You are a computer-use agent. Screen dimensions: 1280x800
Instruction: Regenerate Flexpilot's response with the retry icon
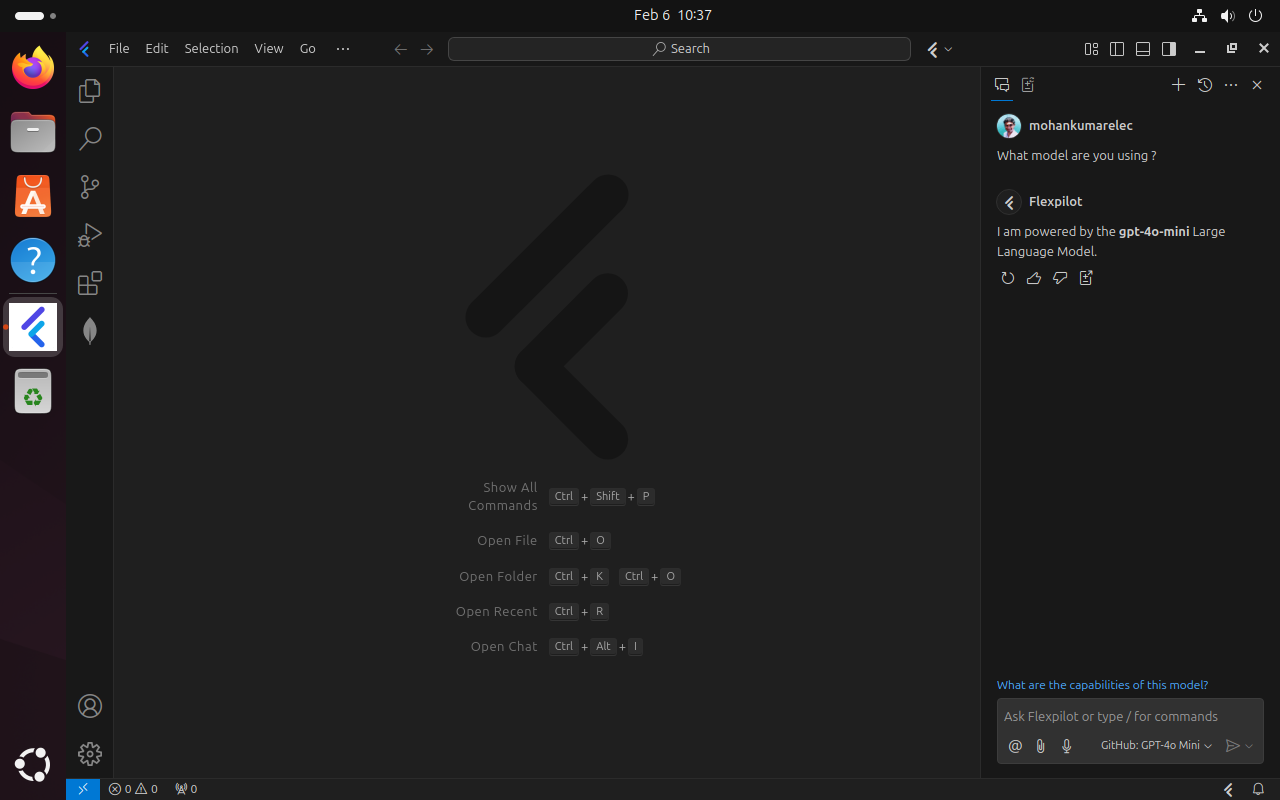pyautogui.click(x=1007, y=278)
